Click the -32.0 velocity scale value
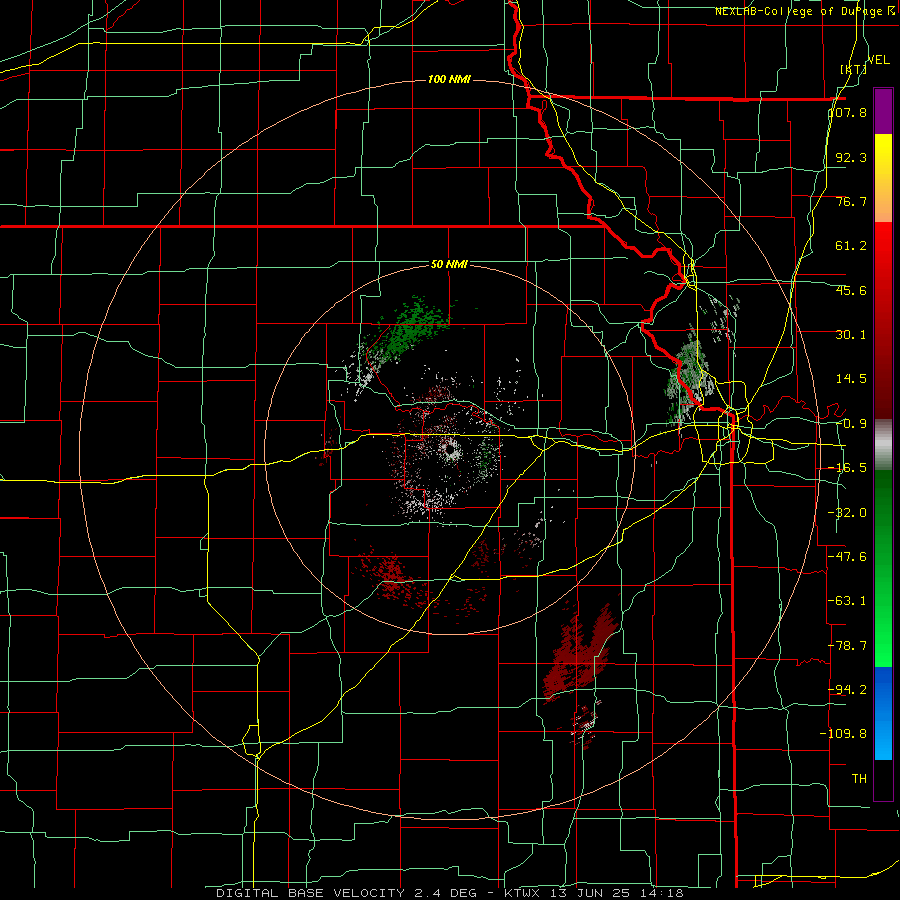Image resolution: width=900 pixels, height=900 pixels. click(848, 513)
